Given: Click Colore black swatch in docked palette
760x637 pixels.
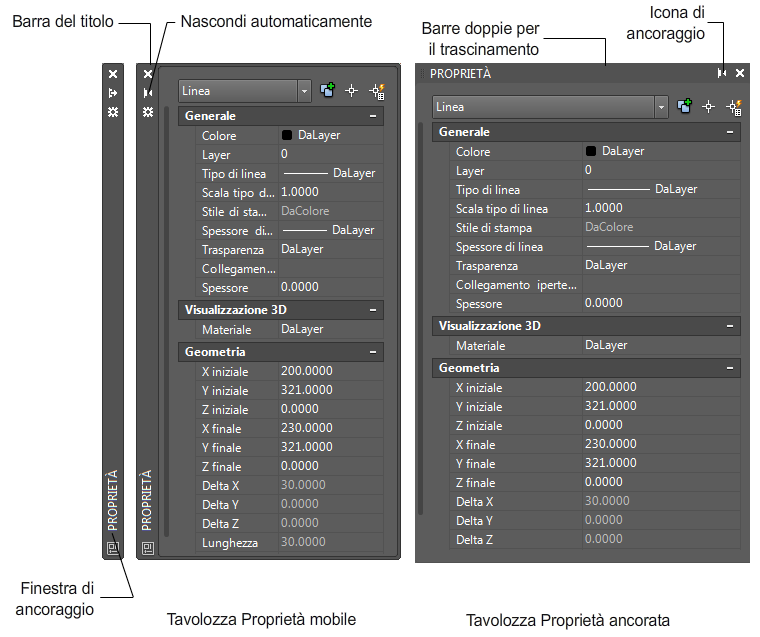Looking at the screenshot, I should (591, 151).
